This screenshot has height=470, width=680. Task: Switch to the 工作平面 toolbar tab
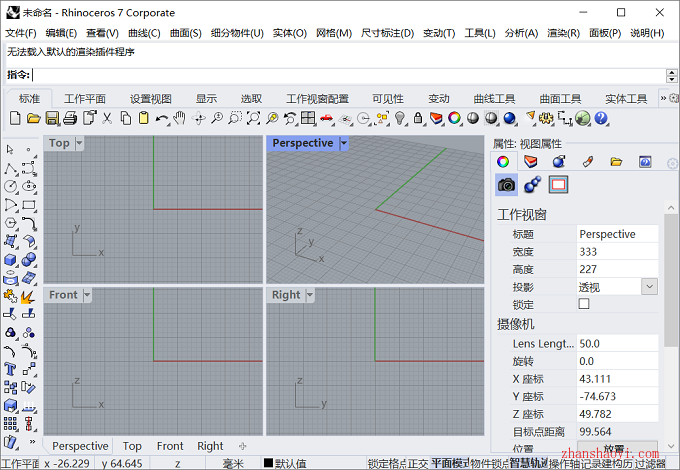(x=85, y=99)
